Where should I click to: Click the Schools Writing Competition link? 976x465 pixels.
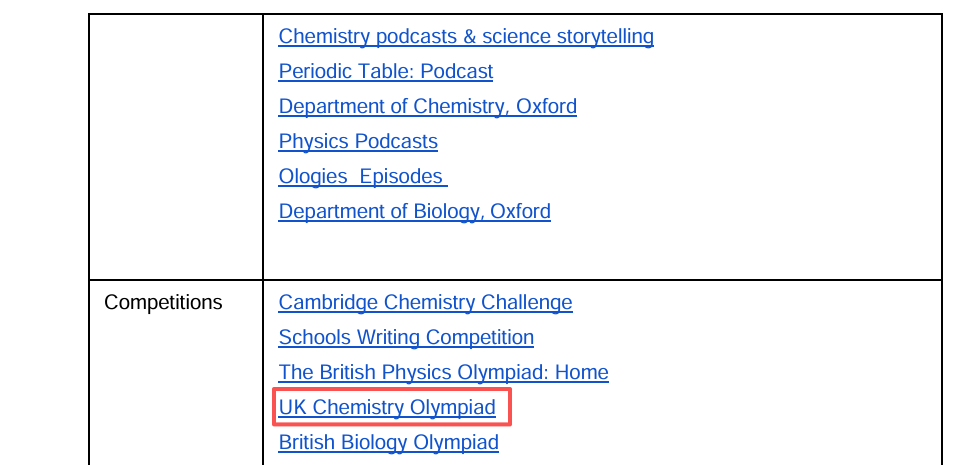click(406, 338)
